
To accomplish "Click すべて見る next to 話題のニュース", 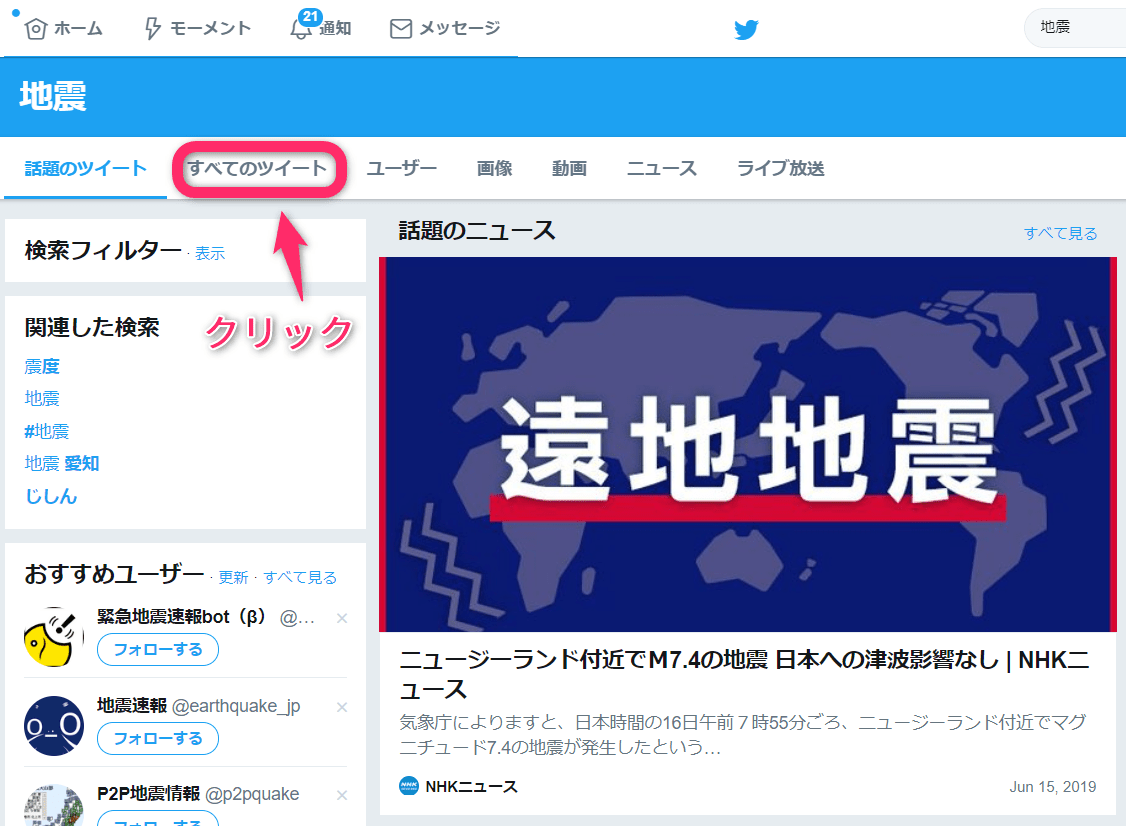I will pos(1061,233).
